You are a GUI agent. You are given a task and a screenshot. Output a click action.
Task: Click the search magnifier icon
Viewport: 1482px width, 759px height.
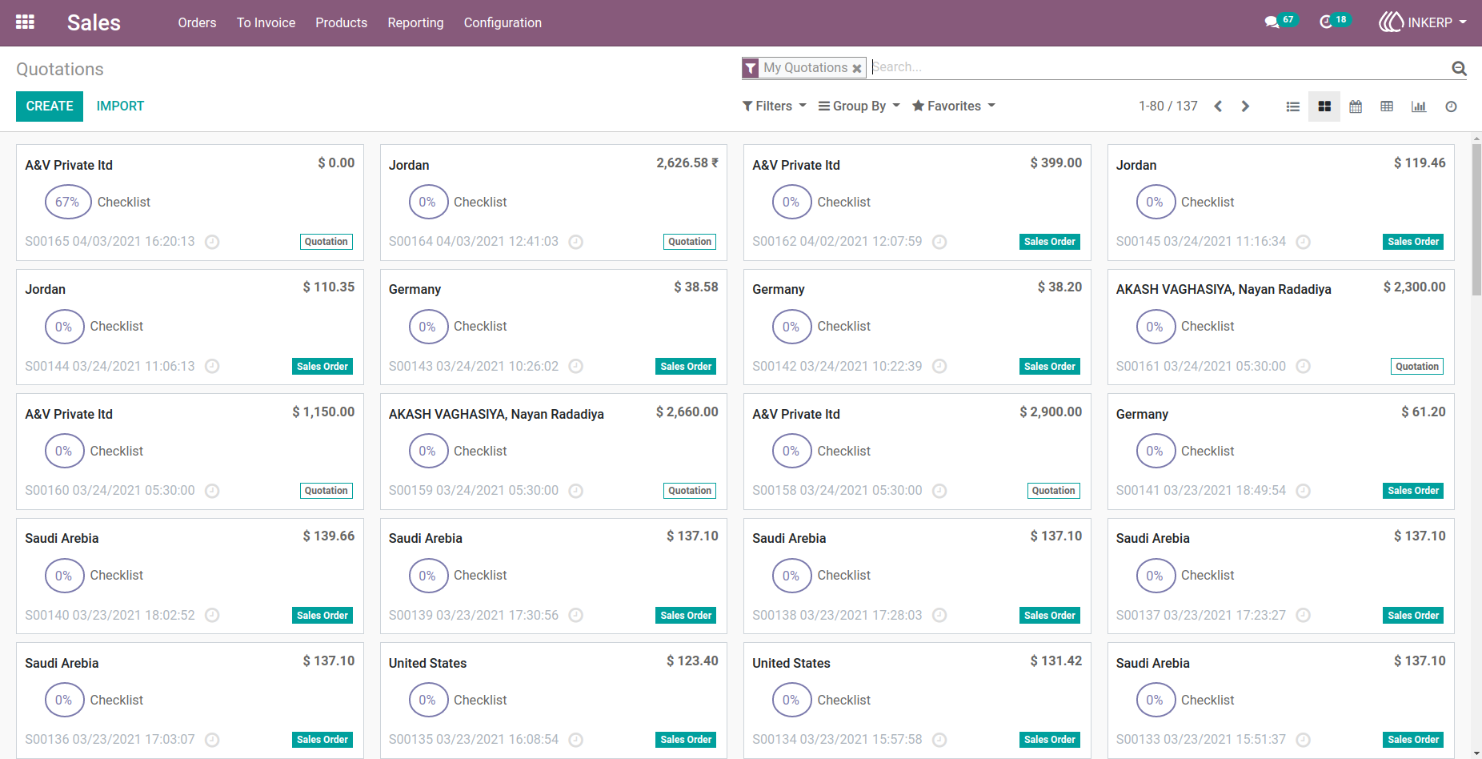click(x=1459, y=68)
